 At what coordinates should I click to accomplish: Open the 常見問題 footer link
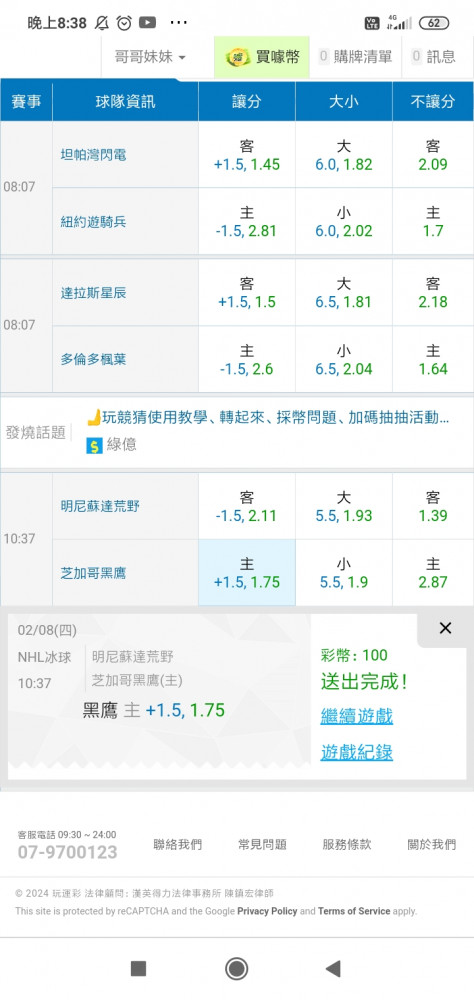pyautogui.click(x=262, y=844)
